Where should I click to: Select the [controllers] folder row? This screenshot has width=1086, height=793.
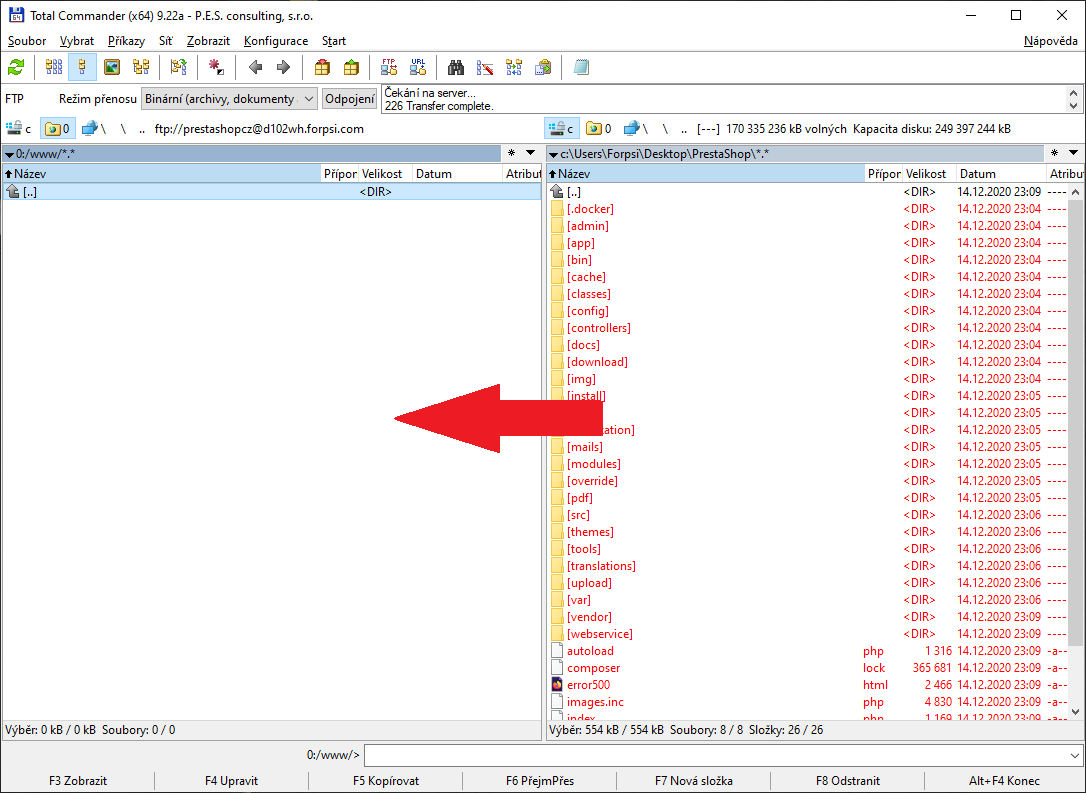click(808, 328)
